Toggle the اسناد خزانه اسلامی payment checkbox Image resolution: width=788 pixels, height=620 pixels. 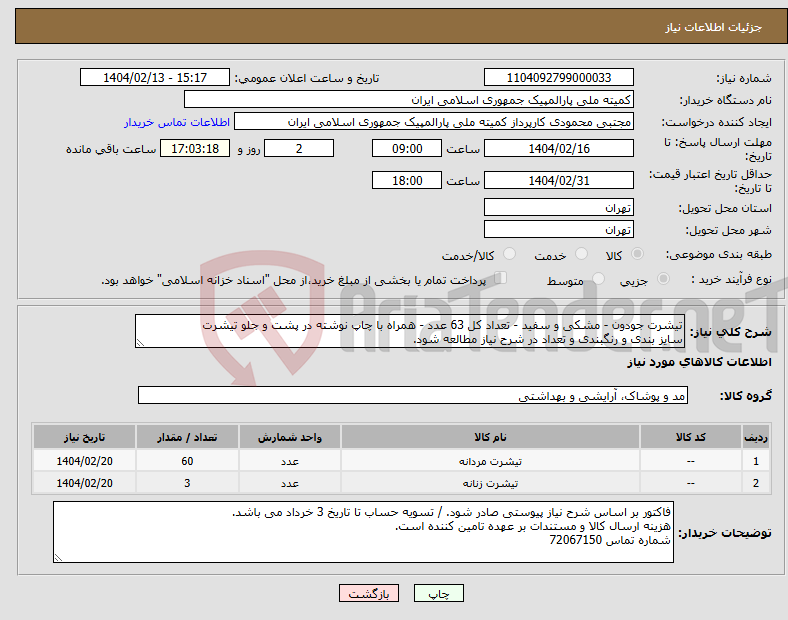tap(501, 278)
